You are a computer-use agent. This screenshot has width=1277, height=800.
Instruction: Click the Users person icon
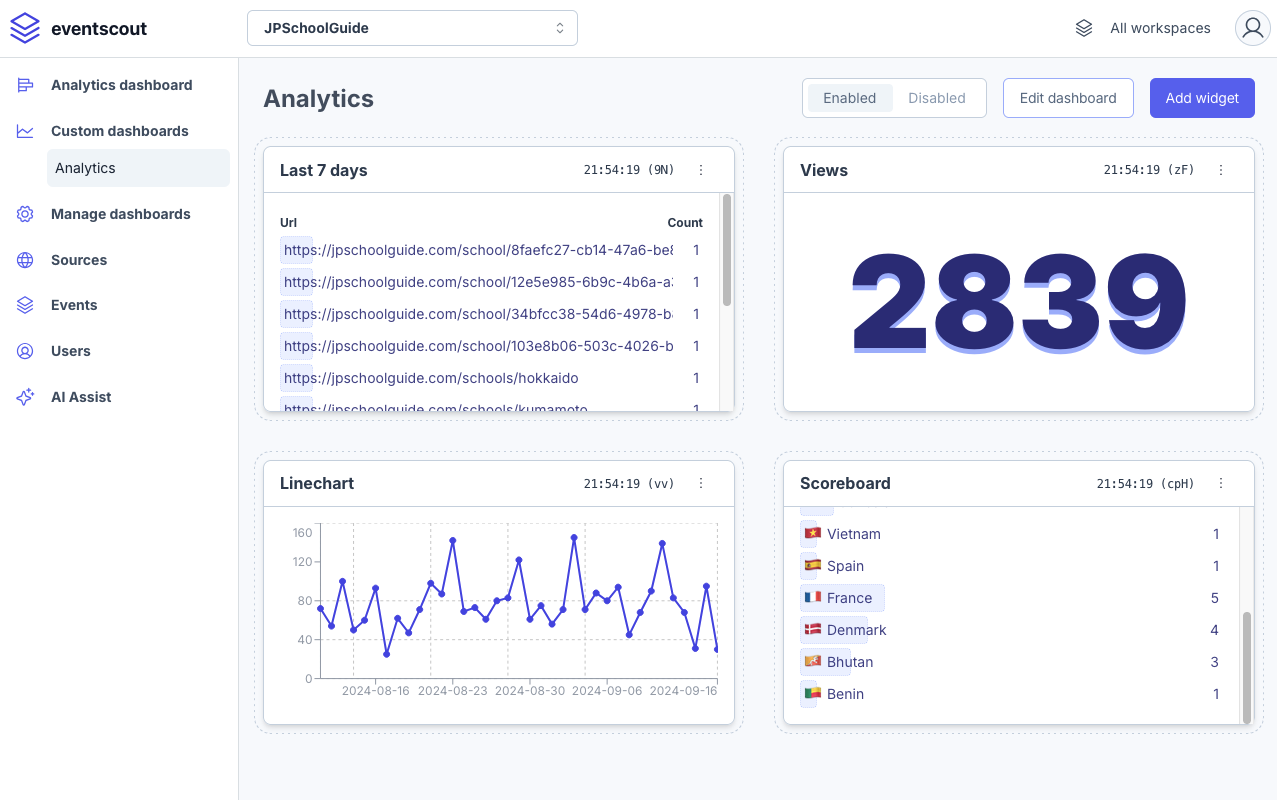click(x=25, y=351)
